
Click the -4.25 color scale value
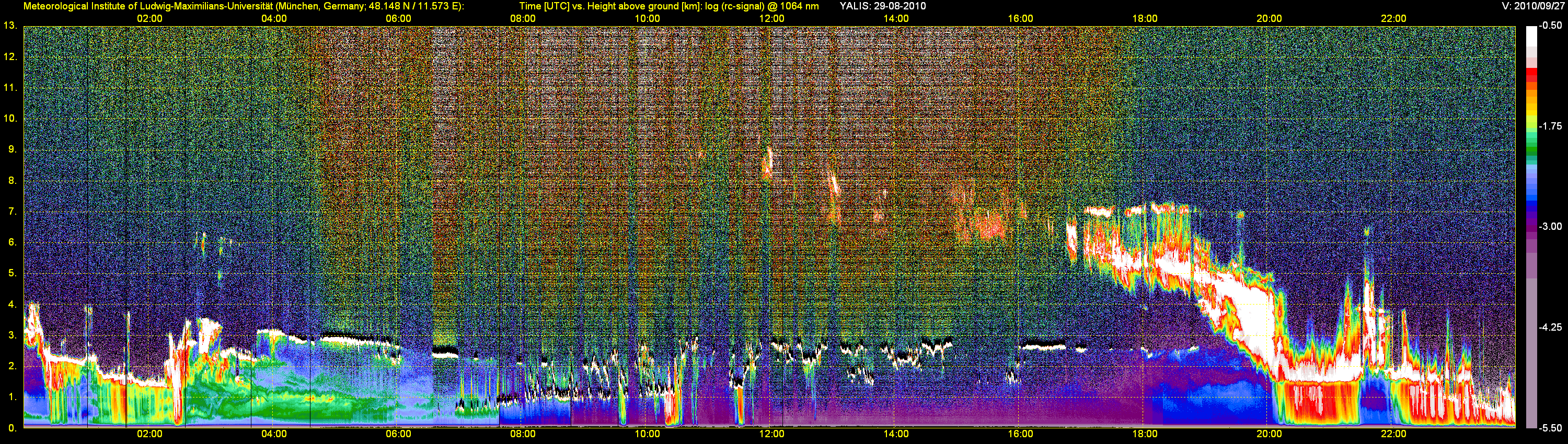pyautogui.click(x=1550, y=327)
